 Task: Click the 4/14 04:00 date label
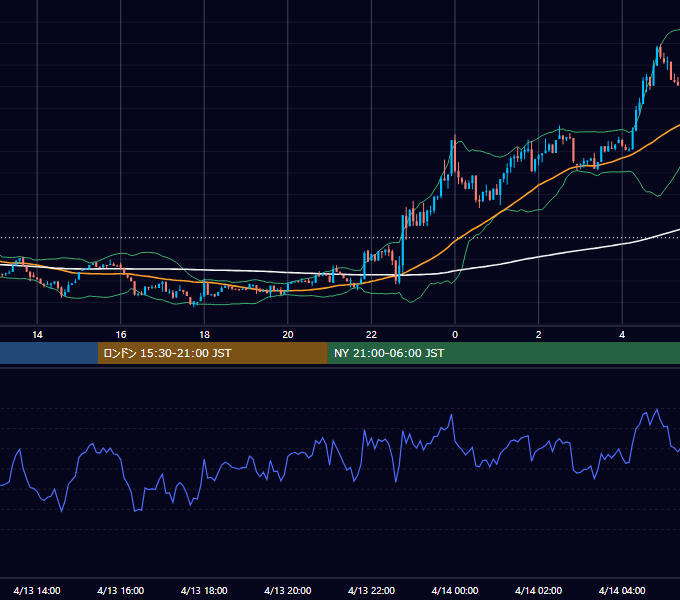pyautogui.click(x=622, y=590)
